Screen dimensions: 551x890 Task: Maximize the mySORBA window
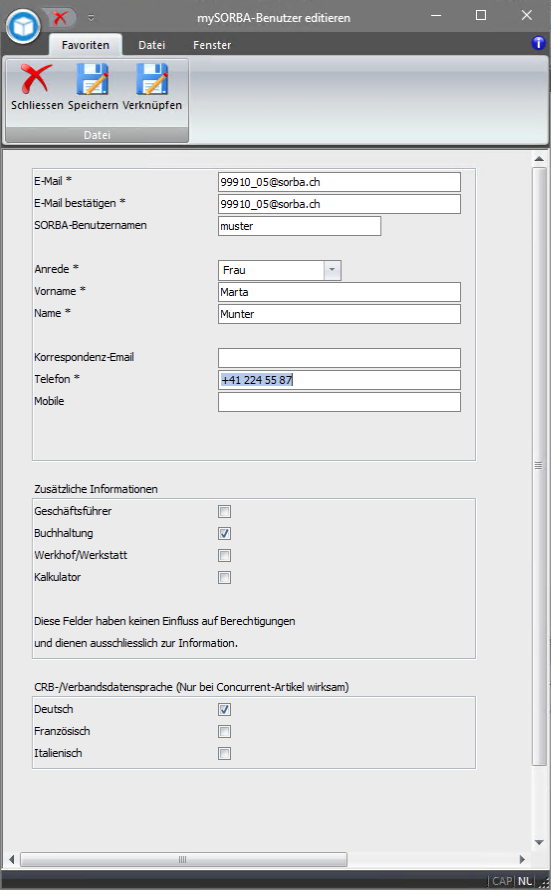481,15
